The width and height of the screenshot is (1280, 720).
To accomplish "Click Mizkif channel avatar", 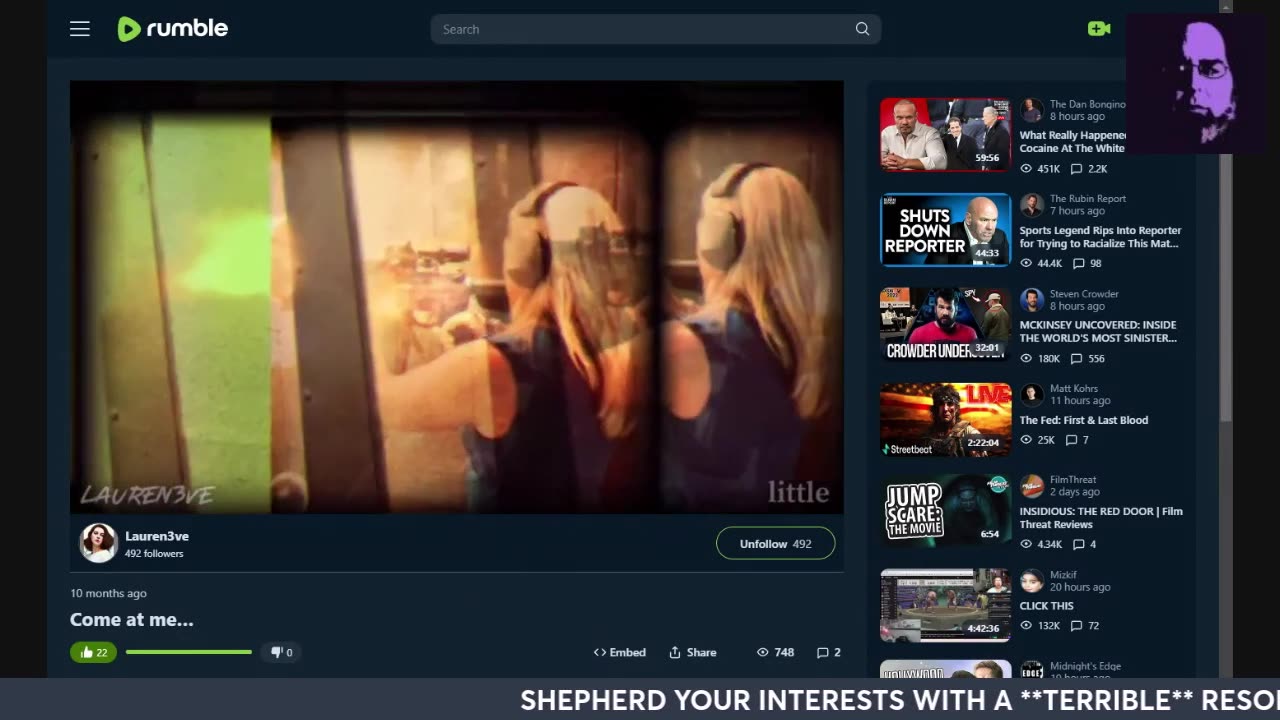I will (x=1032, y=581).
